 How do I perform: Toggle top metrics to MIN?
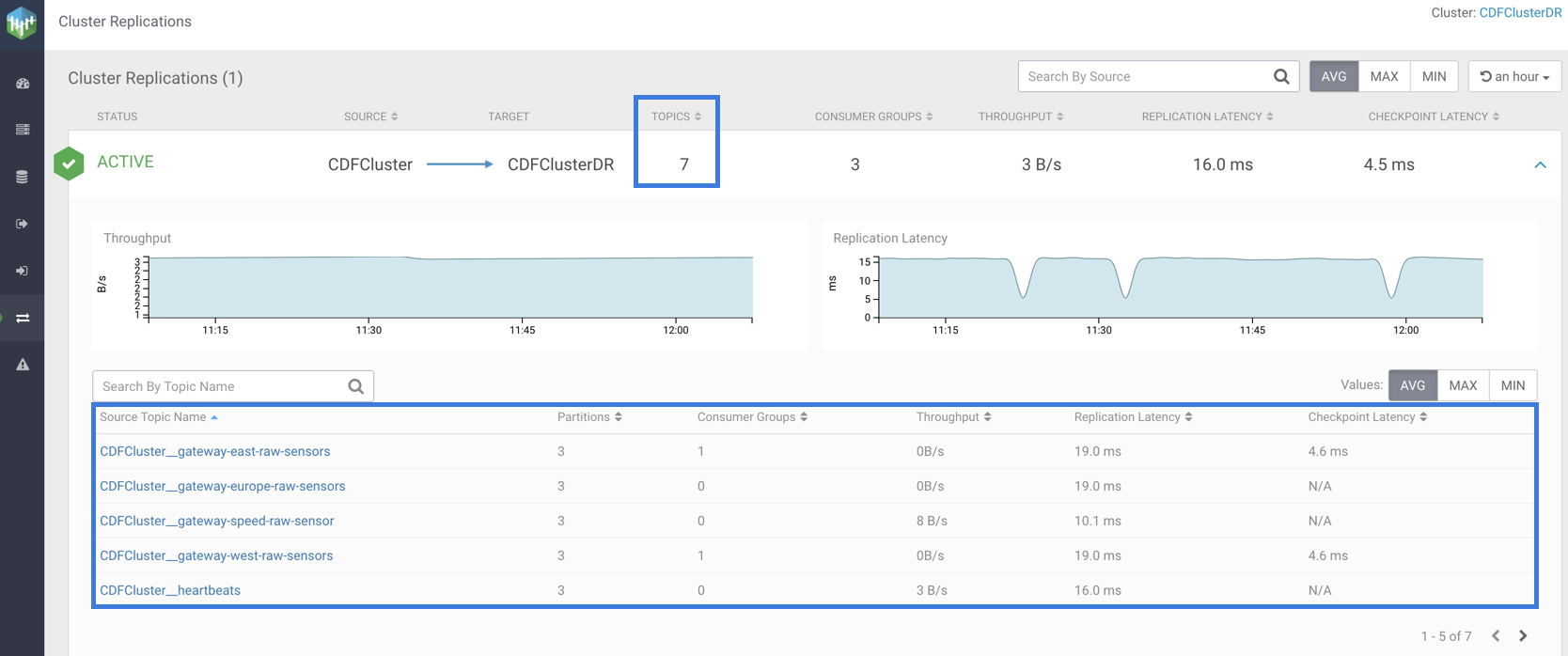tap(1434, 77)
